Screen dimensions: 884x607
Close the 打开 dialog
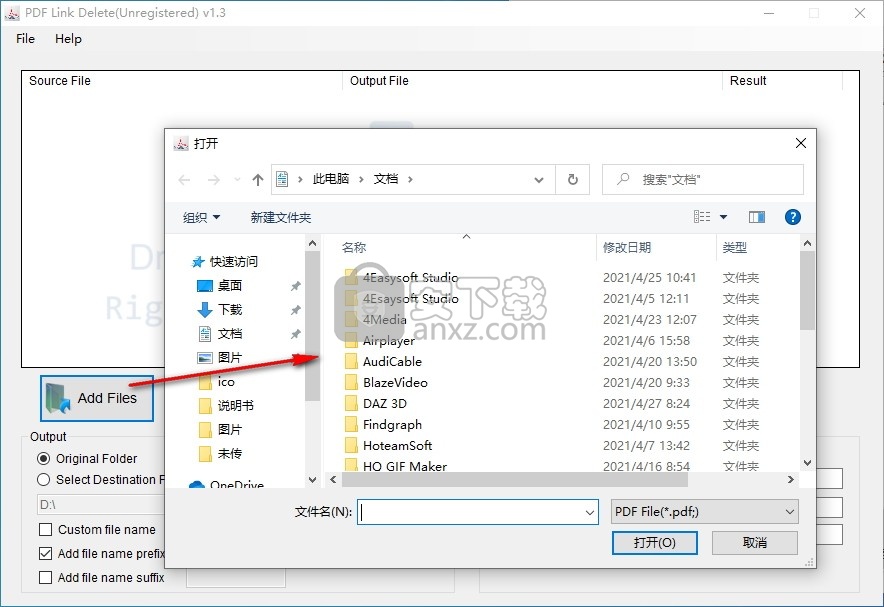click(801, 143)
